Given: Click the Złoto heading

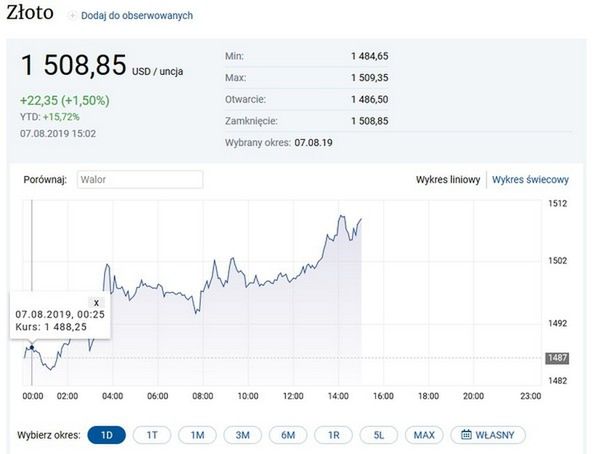Looking at the screenshot, I should 30,16.
